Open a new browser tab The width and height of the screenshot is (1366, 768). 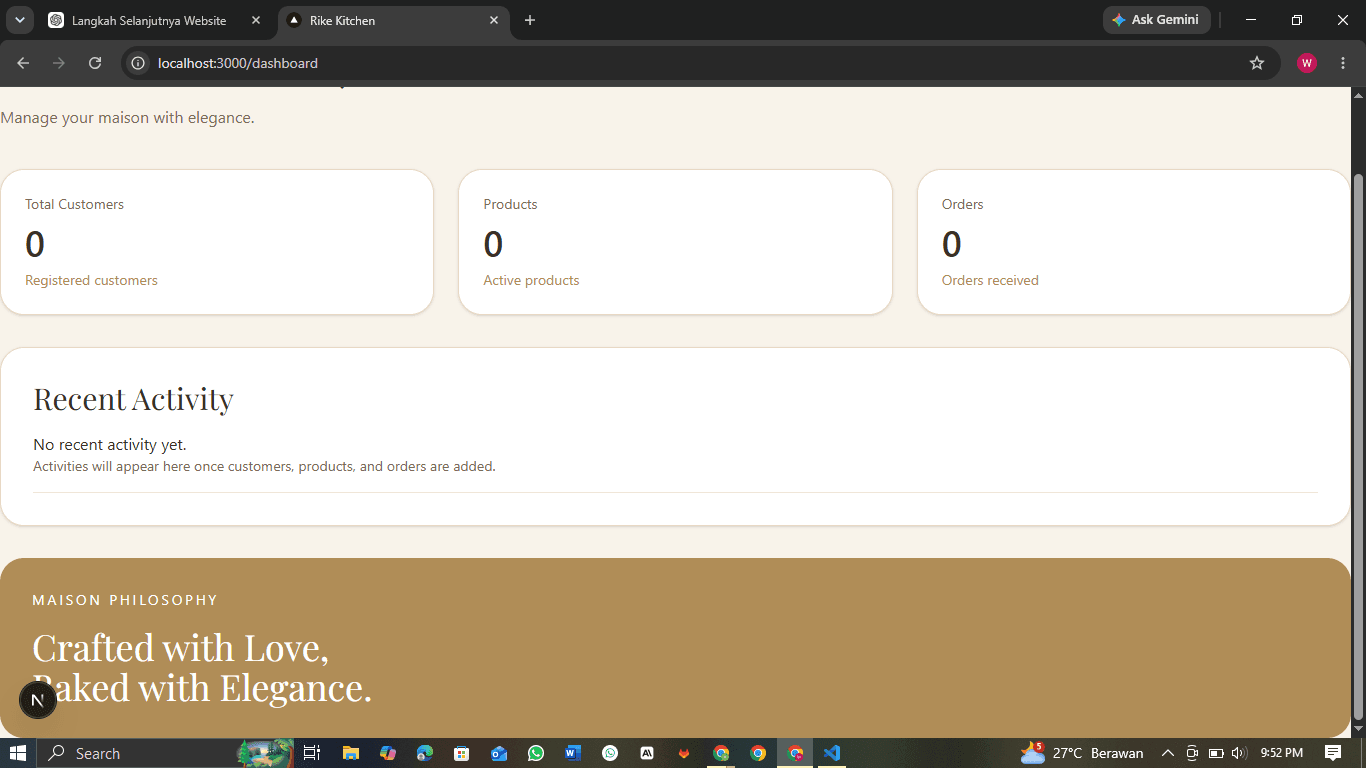[530, 20]
